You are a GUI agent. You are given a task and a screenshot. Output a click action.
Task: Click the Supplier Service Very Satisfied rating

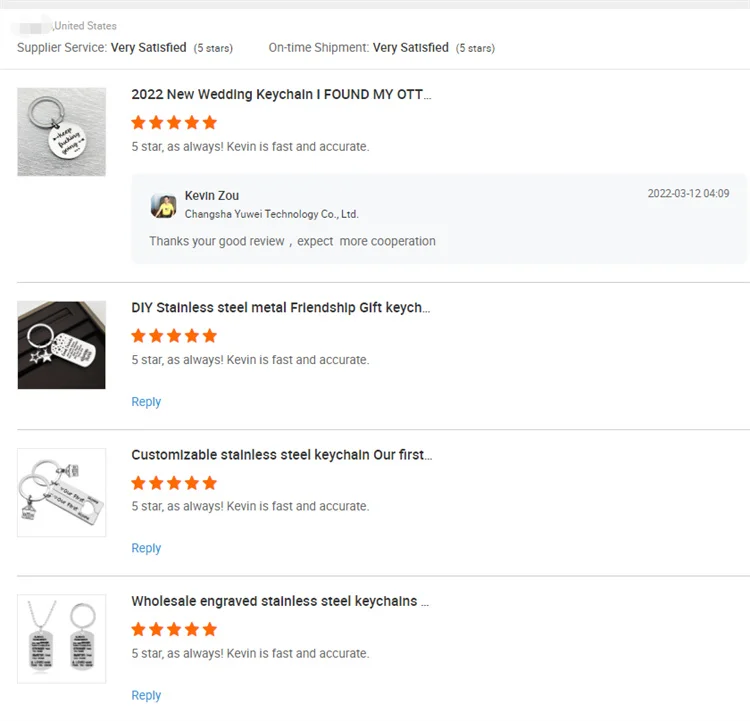tap(148, 48)
